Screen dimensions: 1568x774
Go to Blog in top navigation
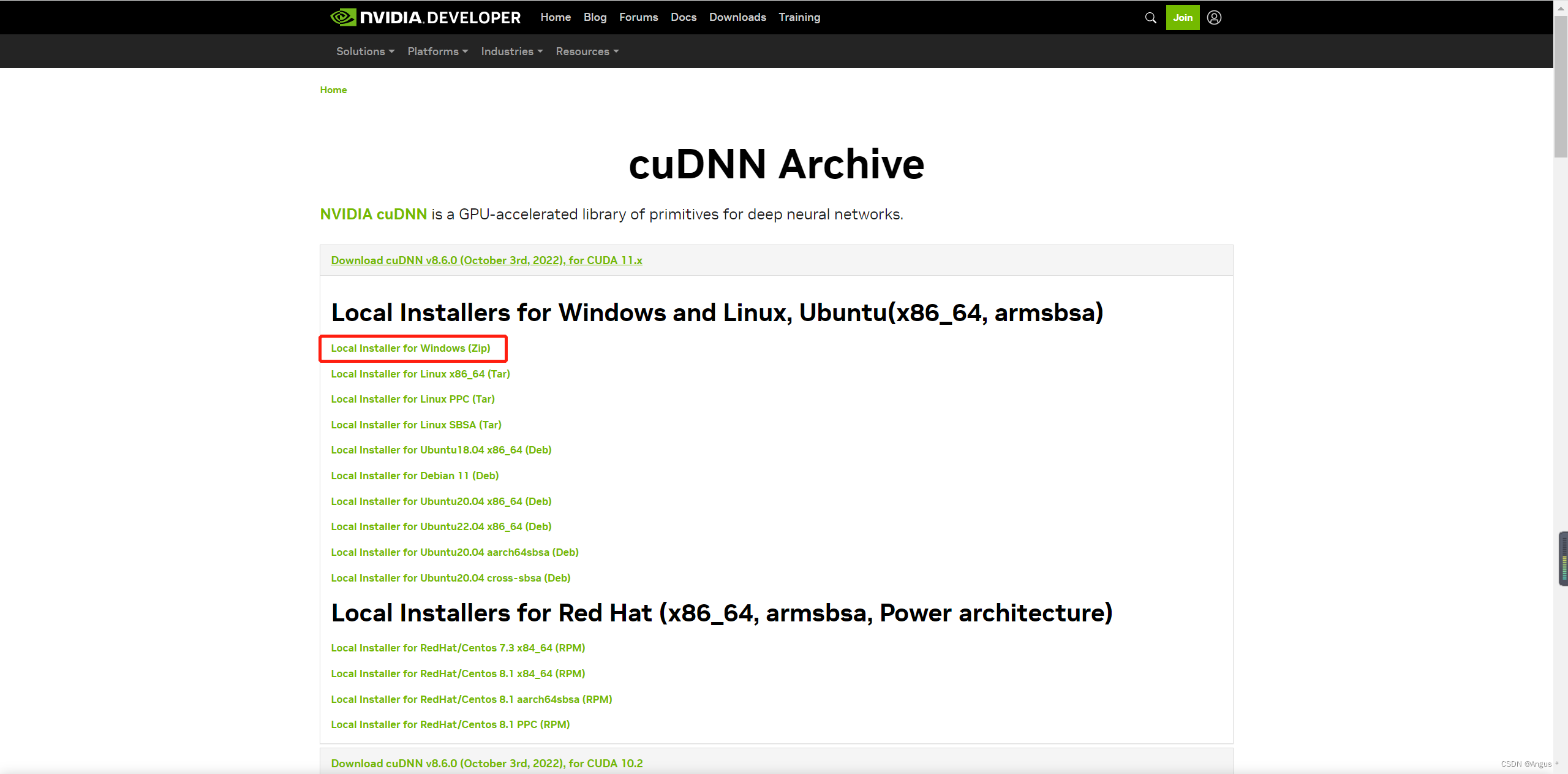[595, 17]
